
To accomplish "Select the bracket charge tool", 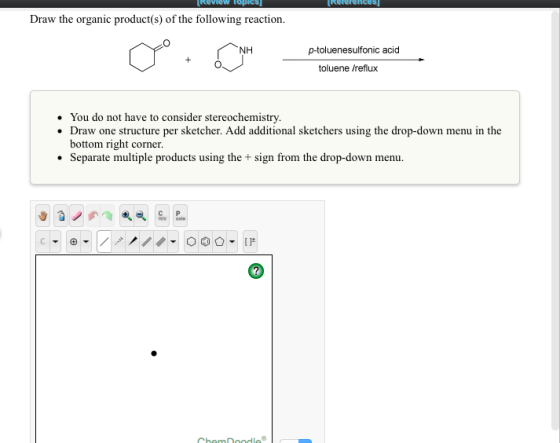I will [x=250, y=242].
